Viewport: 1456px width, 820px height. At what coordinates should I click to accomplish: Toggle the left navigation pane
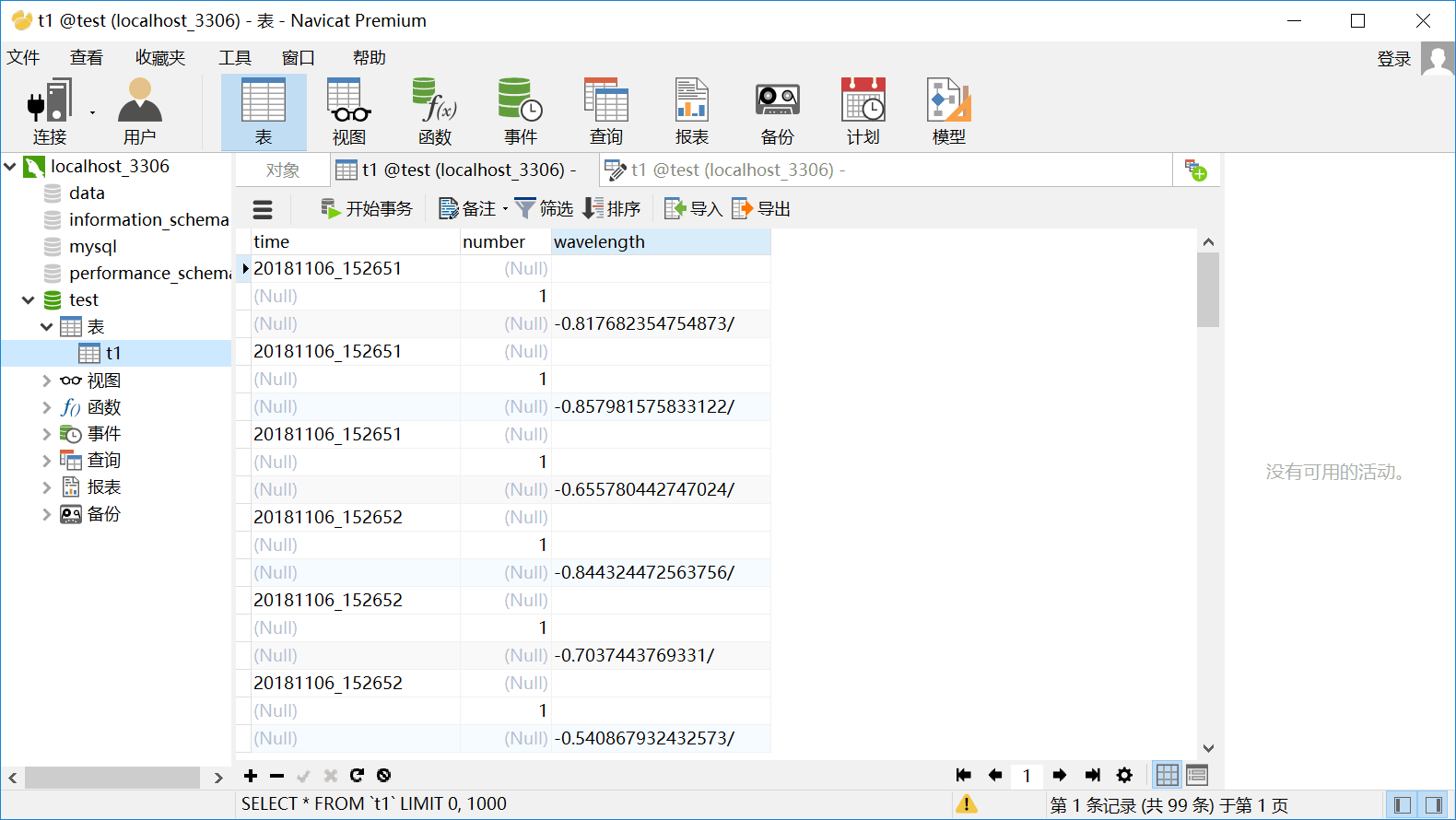point(1403,805)
